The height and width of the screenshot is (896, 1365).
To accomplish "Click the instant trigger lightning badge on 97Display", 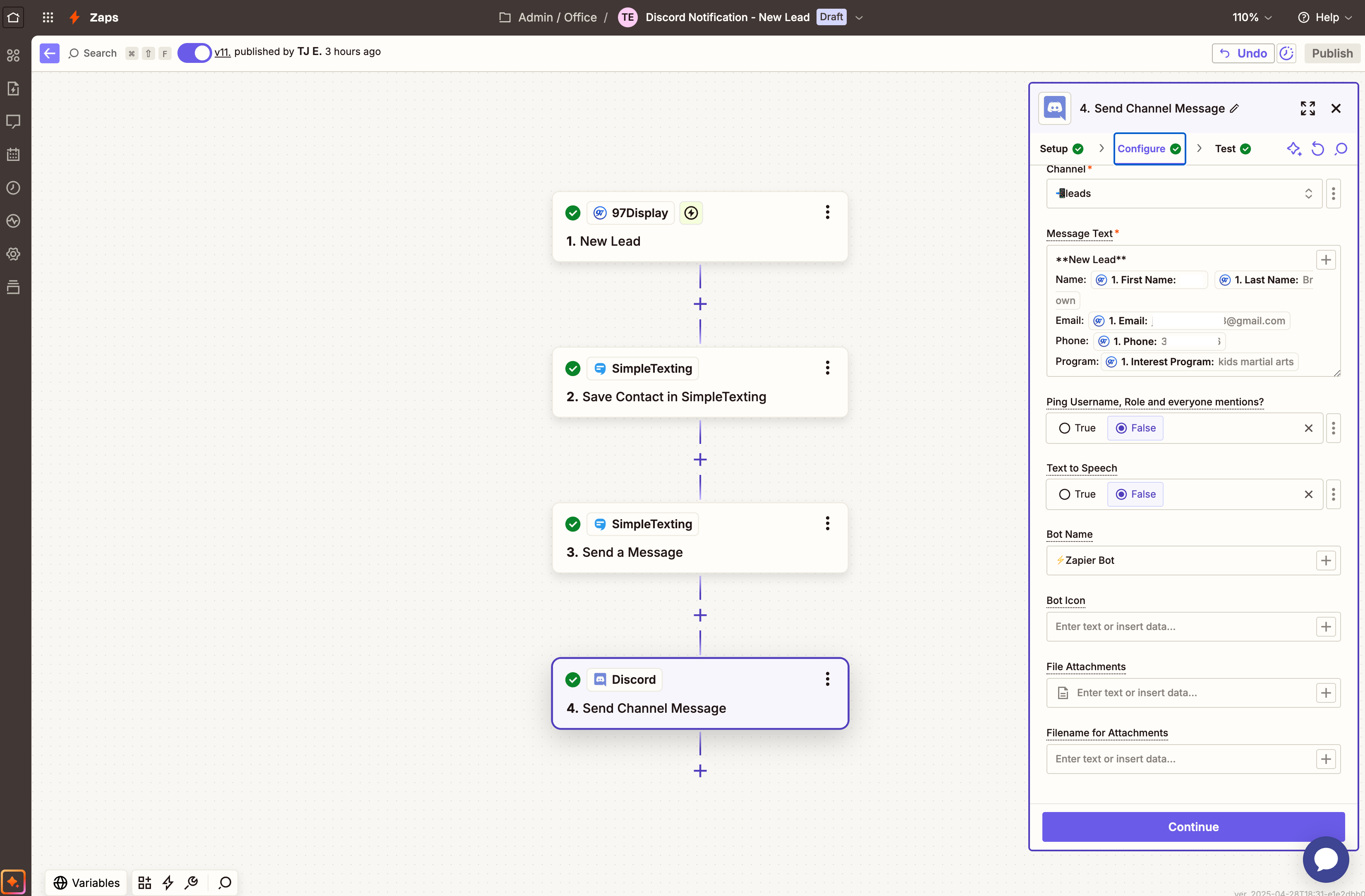I will tap(691, 213).
